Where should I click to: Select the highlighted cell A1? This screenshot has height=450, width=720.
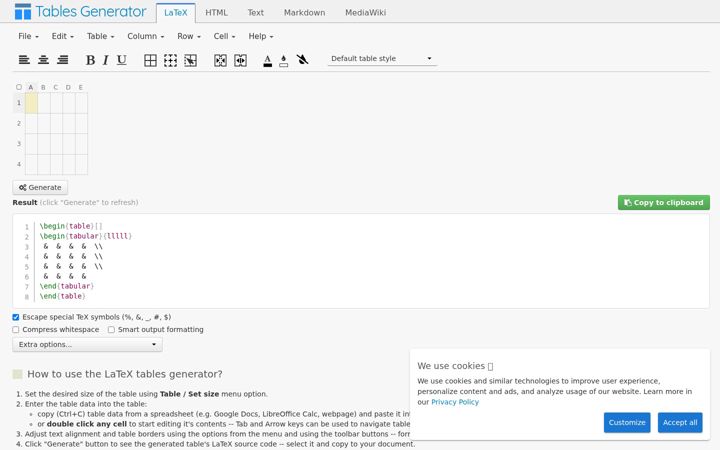pos(31,103)
